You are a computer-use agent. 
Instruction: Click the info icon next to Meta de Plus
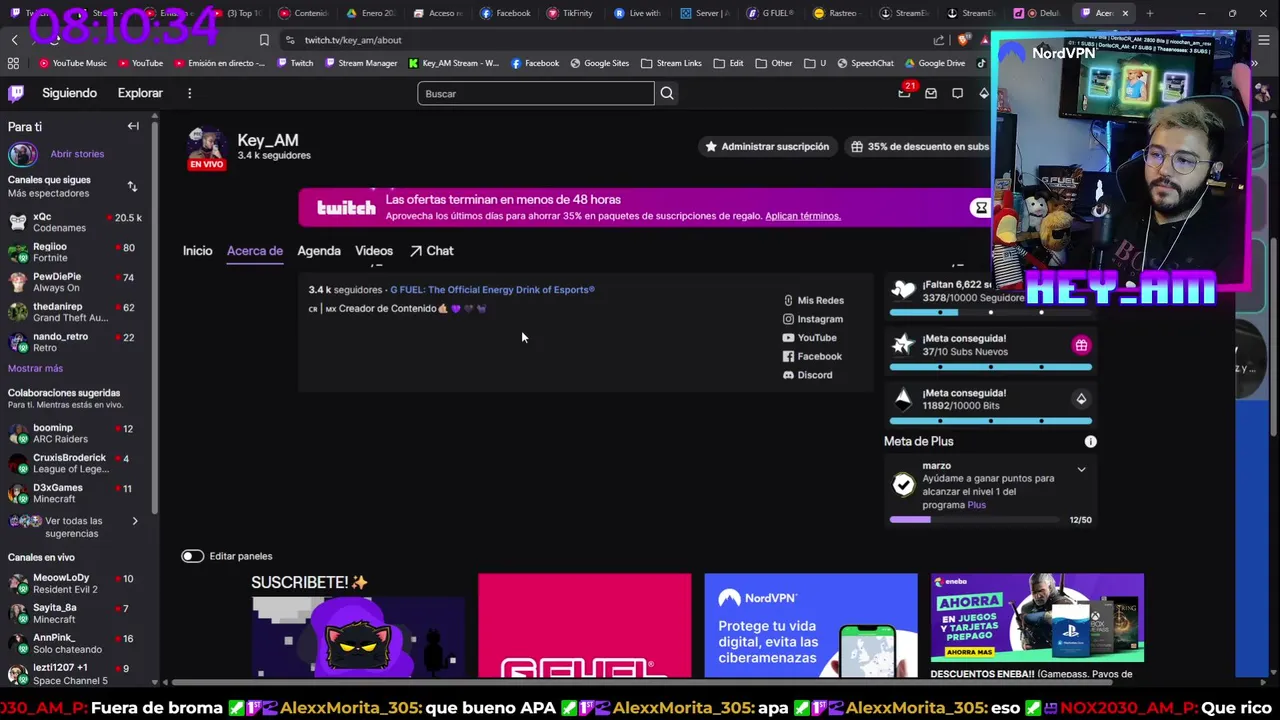(1090, 441)
